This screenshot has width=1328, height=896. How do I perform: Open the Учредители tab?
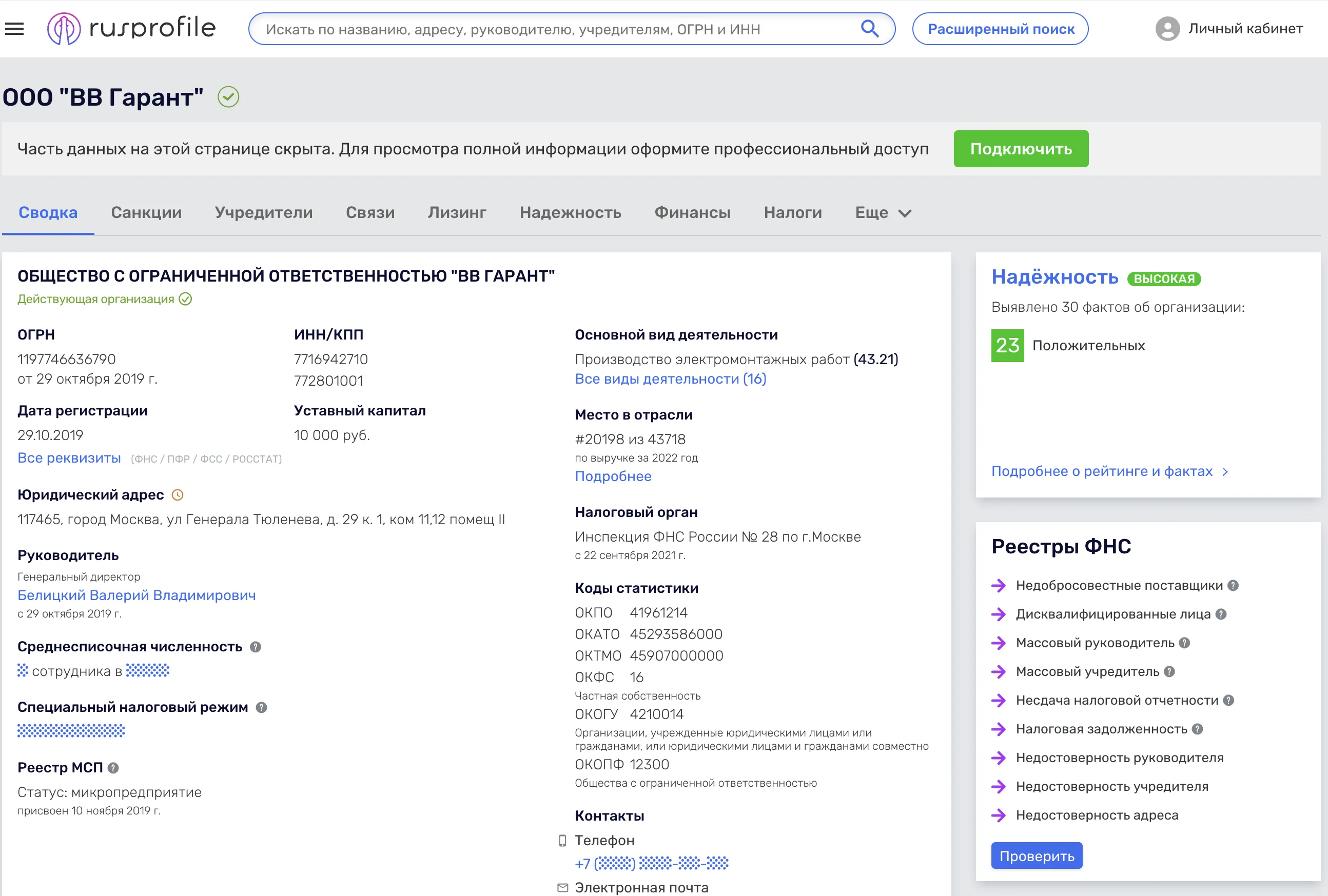coord(264,212)
